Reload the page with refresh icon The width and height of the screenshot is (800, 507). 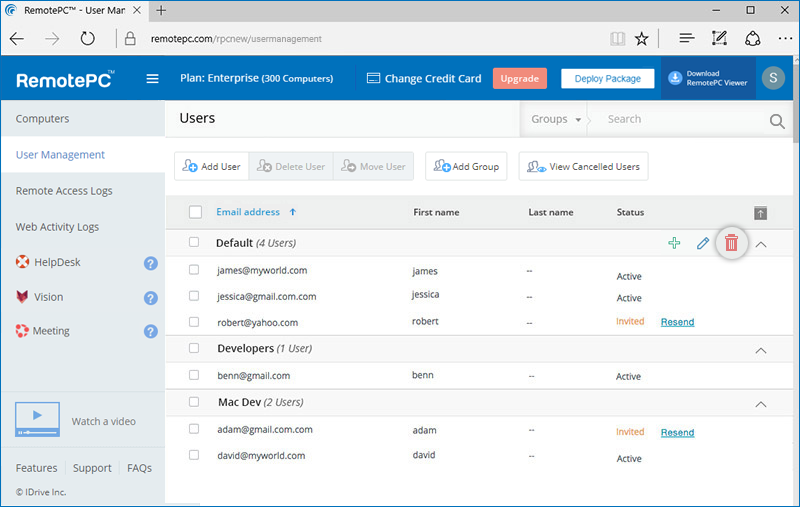87,38
